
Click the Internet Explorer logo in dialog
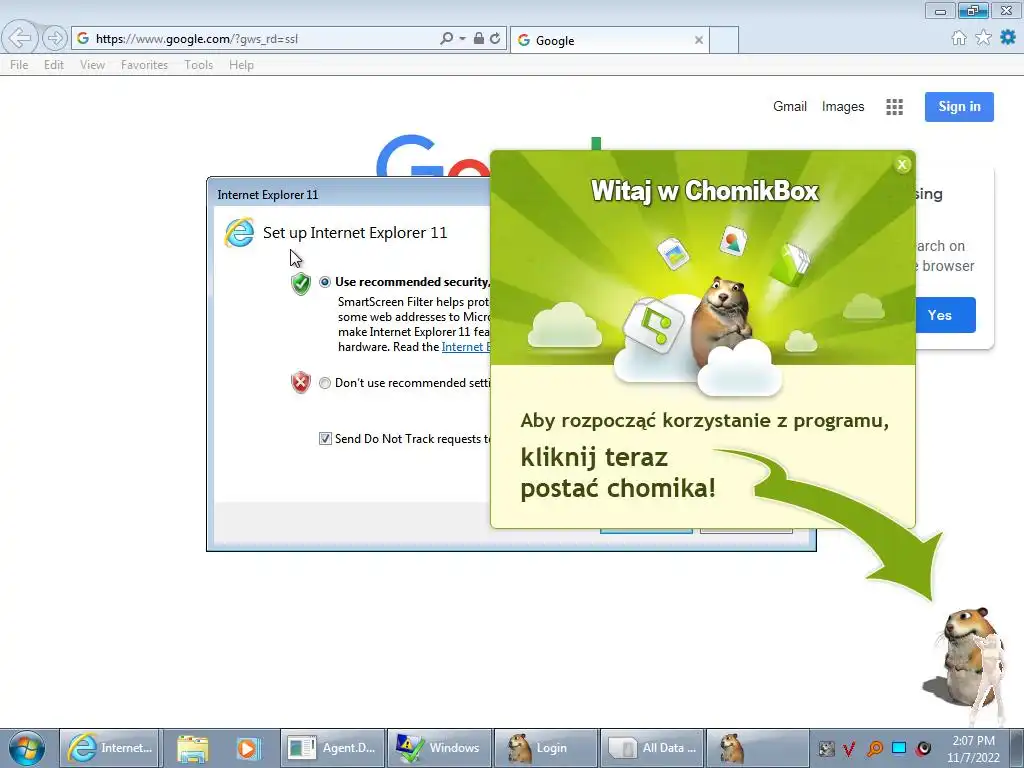tap(239, 232)
